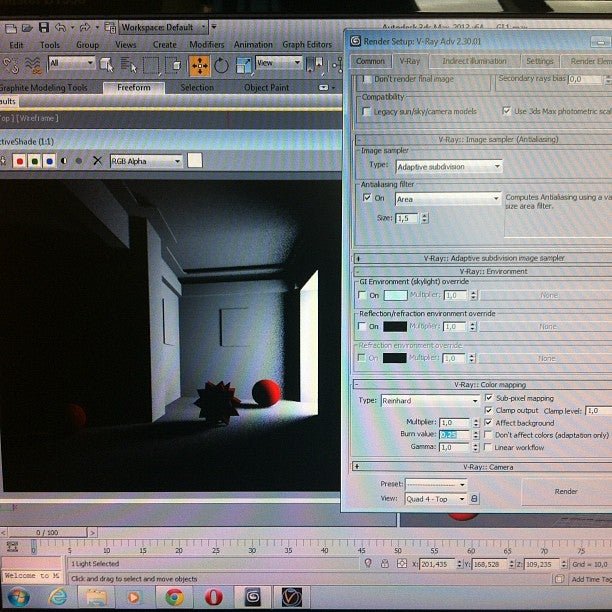The image size is (612, 612).
Task: Click the clear render X icon
Action: click(97, 160)
